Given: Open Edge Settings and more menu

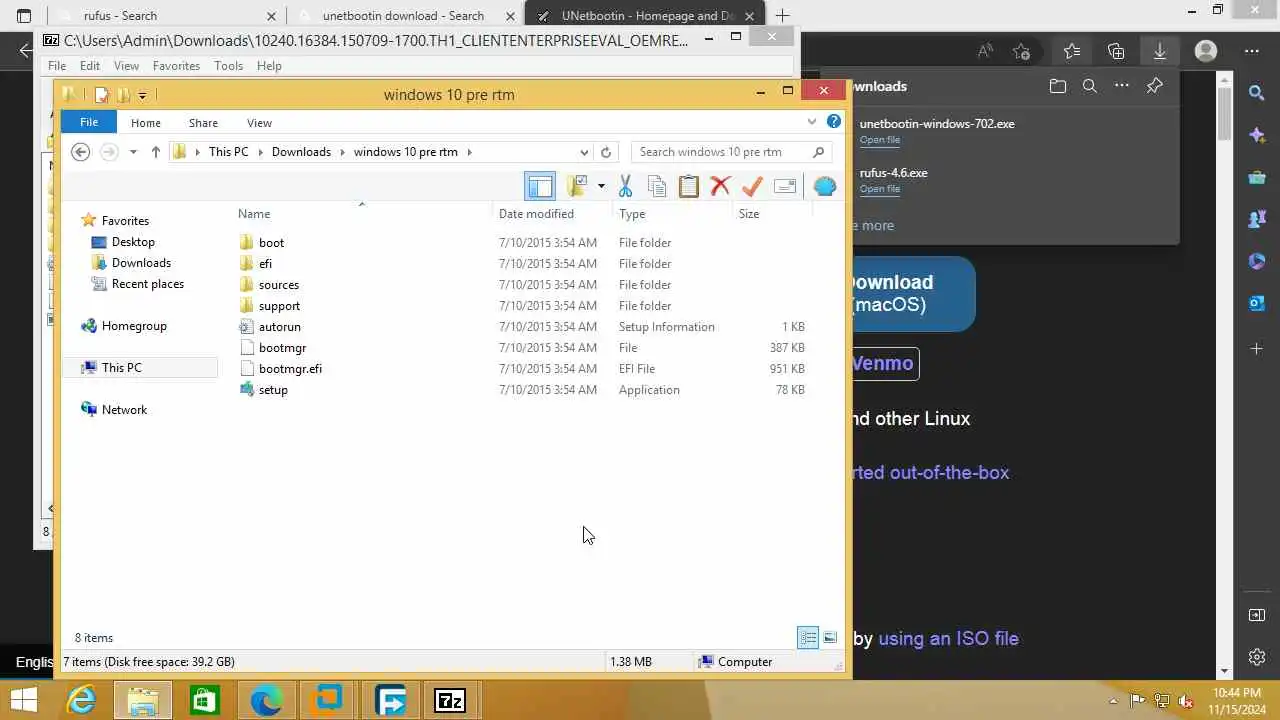Looking at the screenshot, I should (1252, 51).
